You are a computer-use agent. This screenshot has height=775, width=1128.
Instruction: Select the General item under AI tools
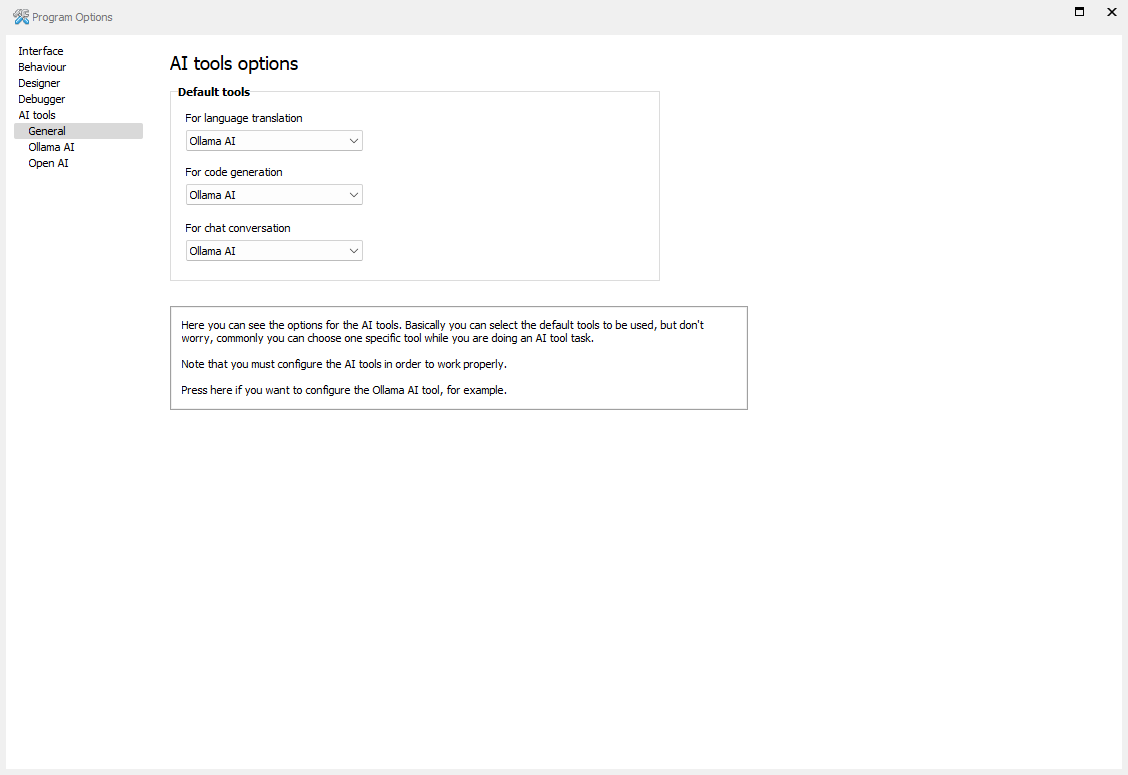(x=47, y=131)
